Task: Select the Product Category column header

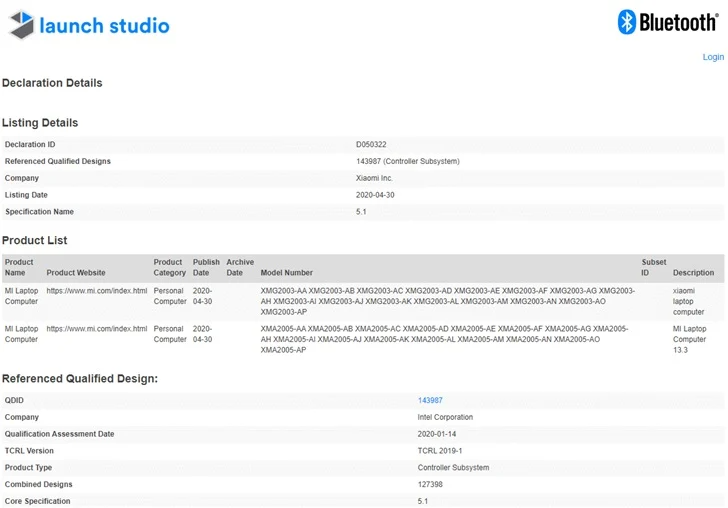Action: 169,267
